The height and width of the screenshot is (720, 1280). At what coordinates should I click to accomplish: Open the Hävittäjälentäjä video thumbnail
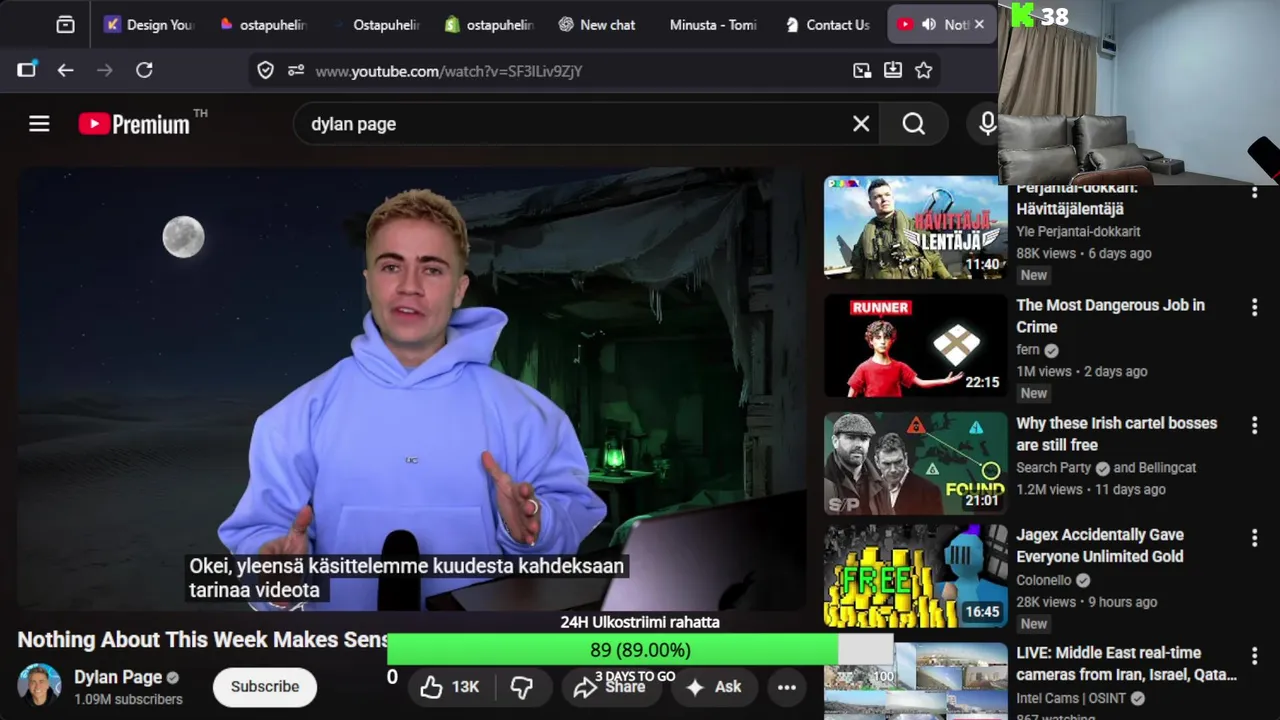click(915, 227)
